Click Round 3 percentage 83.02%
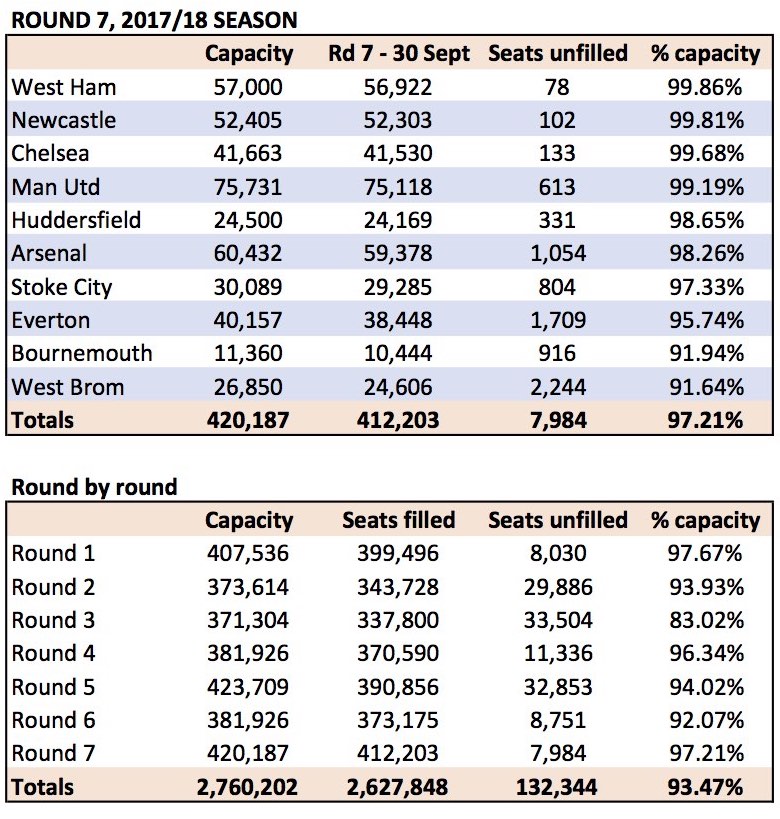 coord(706,621)
